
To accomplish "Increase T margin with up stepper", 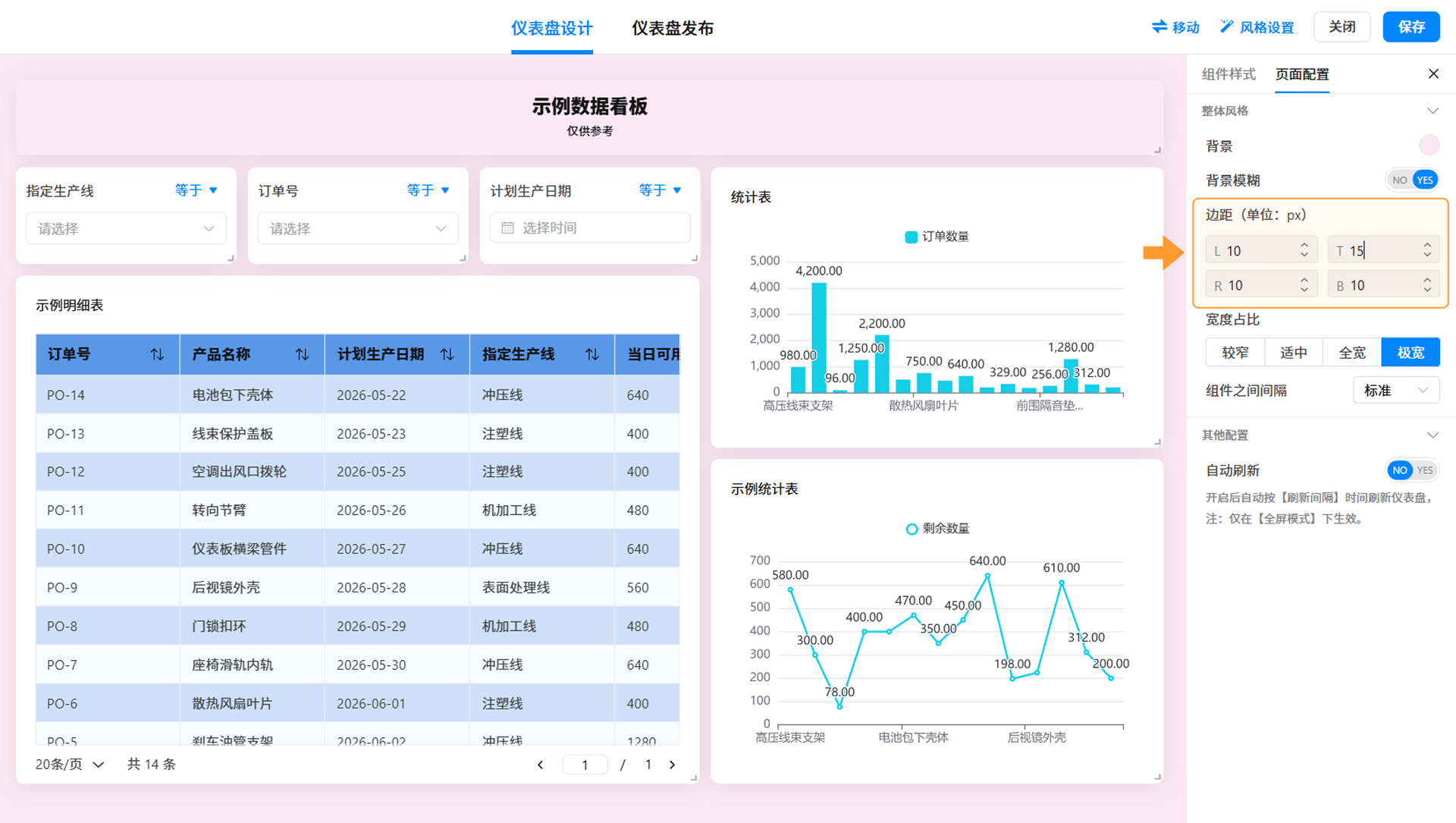I will click(x=1427, y=245).
